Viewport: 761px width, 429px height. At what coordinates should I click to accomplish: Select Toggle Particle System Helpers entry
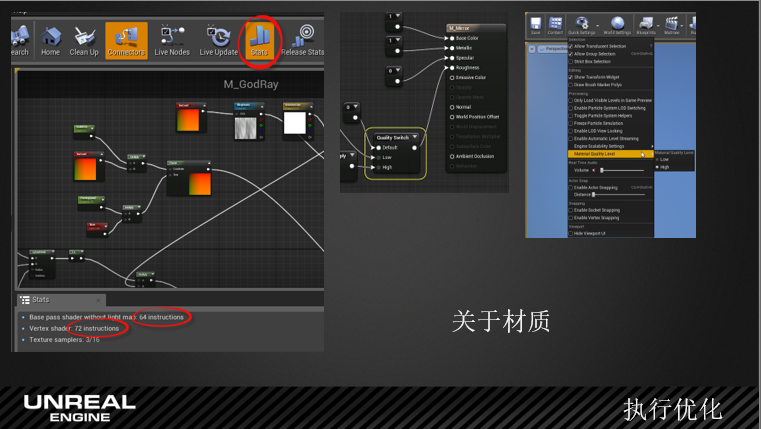click(611, 116)
